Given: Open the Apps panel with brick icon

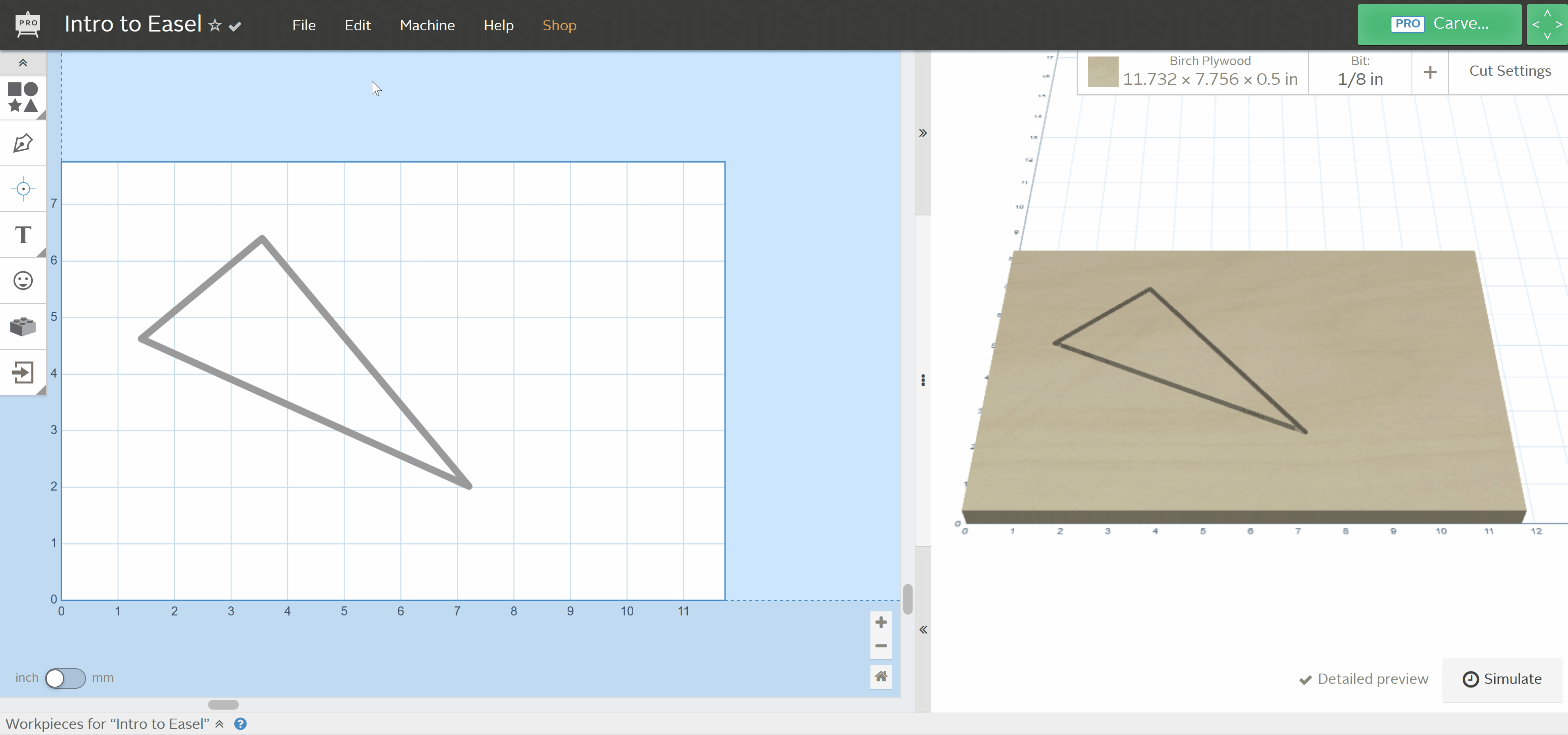Looking at the screenshot, I should [x=22, y=327].
